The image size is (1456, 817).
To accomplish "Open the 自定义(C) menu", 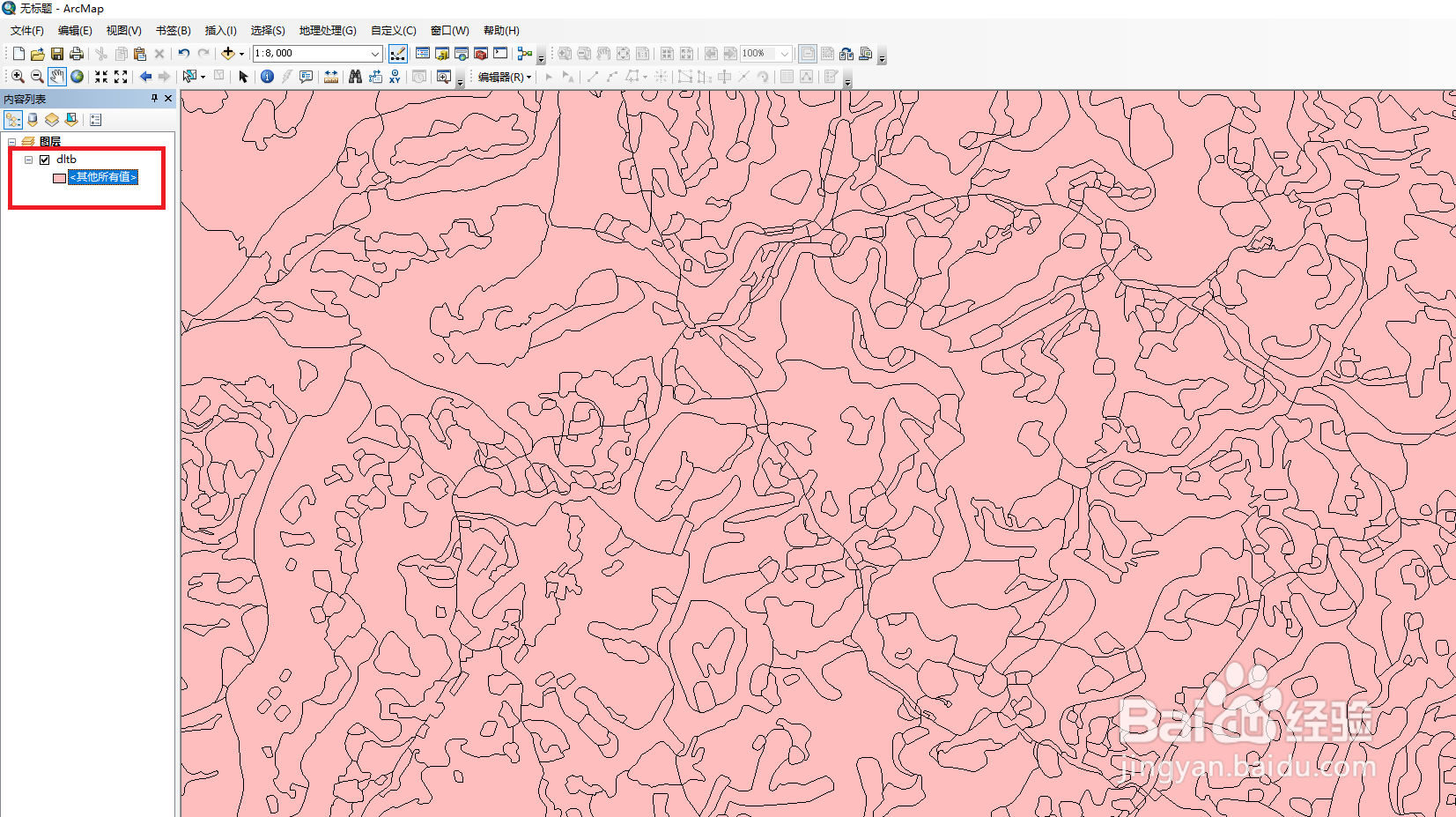I will [393, 31].
